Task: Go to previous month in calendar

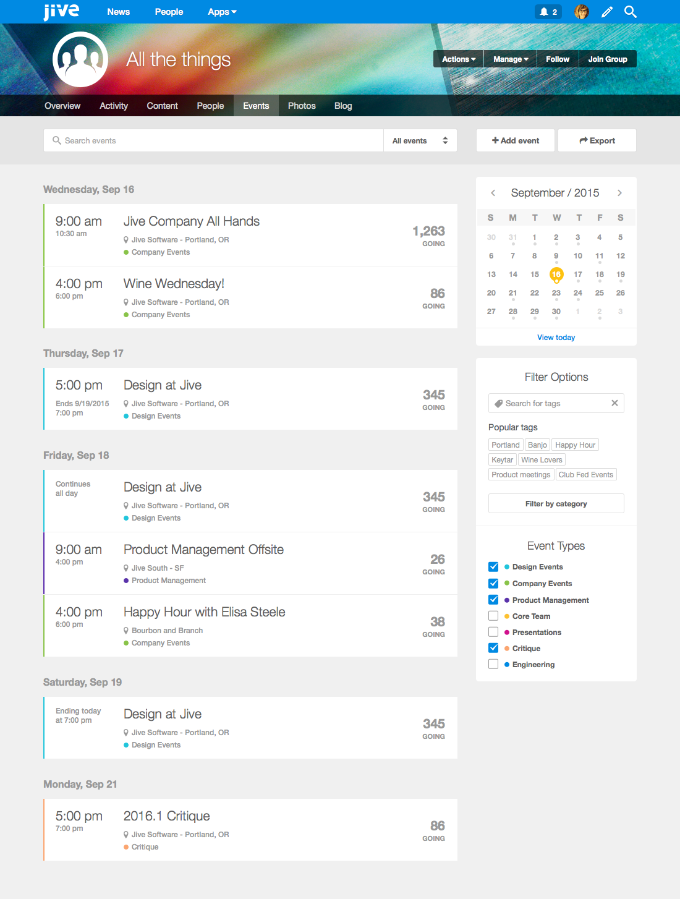Action: 493,193
